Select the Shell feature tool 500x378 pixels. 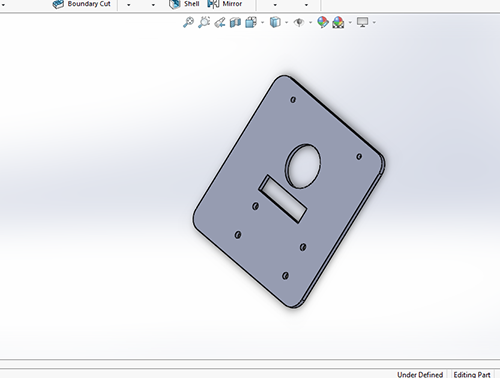tap(184, 4)
